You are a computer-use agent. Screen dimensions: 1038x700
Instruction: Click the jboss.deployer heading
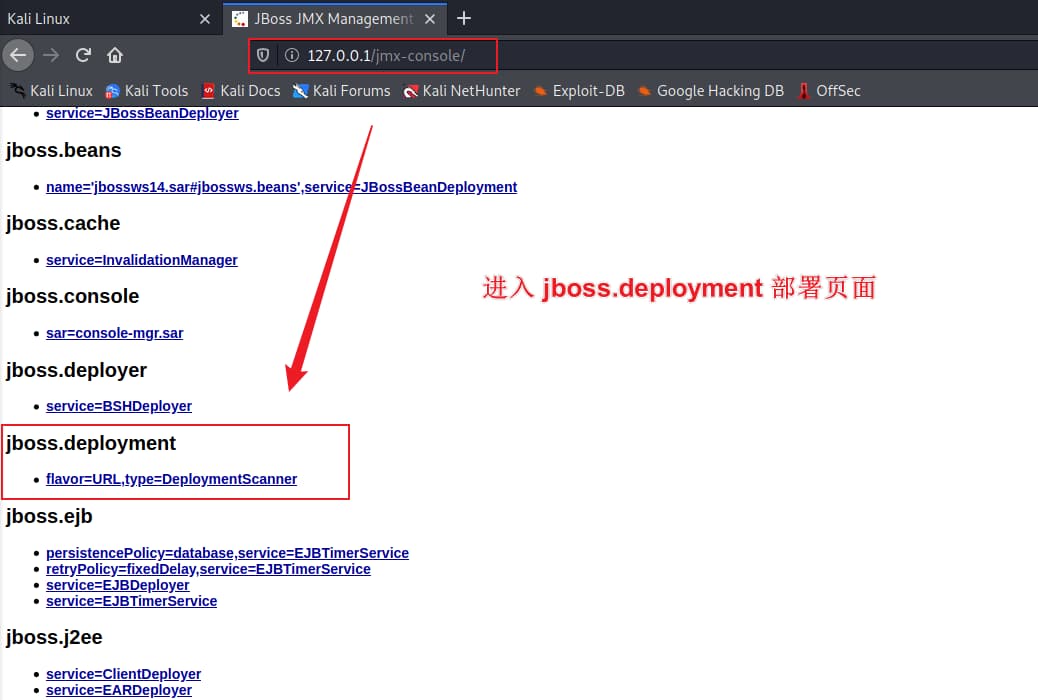(x=76, y=370)
